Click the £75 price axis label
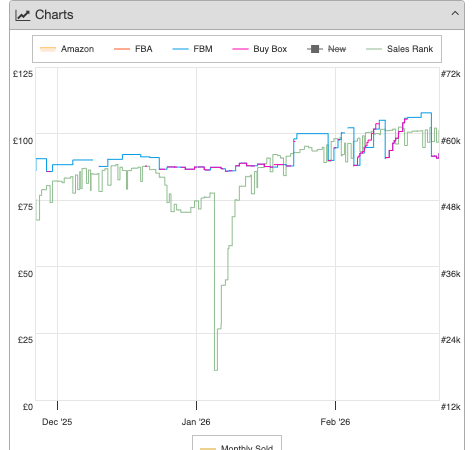This screenshot has height=450, width=474. click(25, 207)
